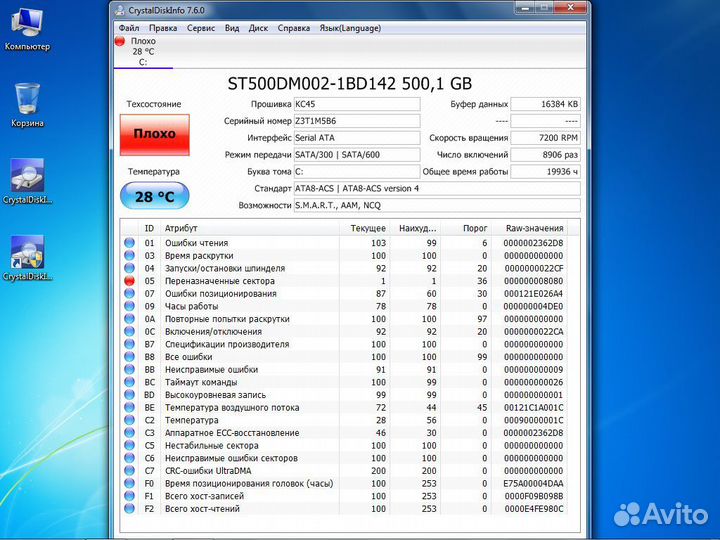Viewport: 720px width, 540px height.
Task: Open the Справка menu
Action: coord(293,28)
